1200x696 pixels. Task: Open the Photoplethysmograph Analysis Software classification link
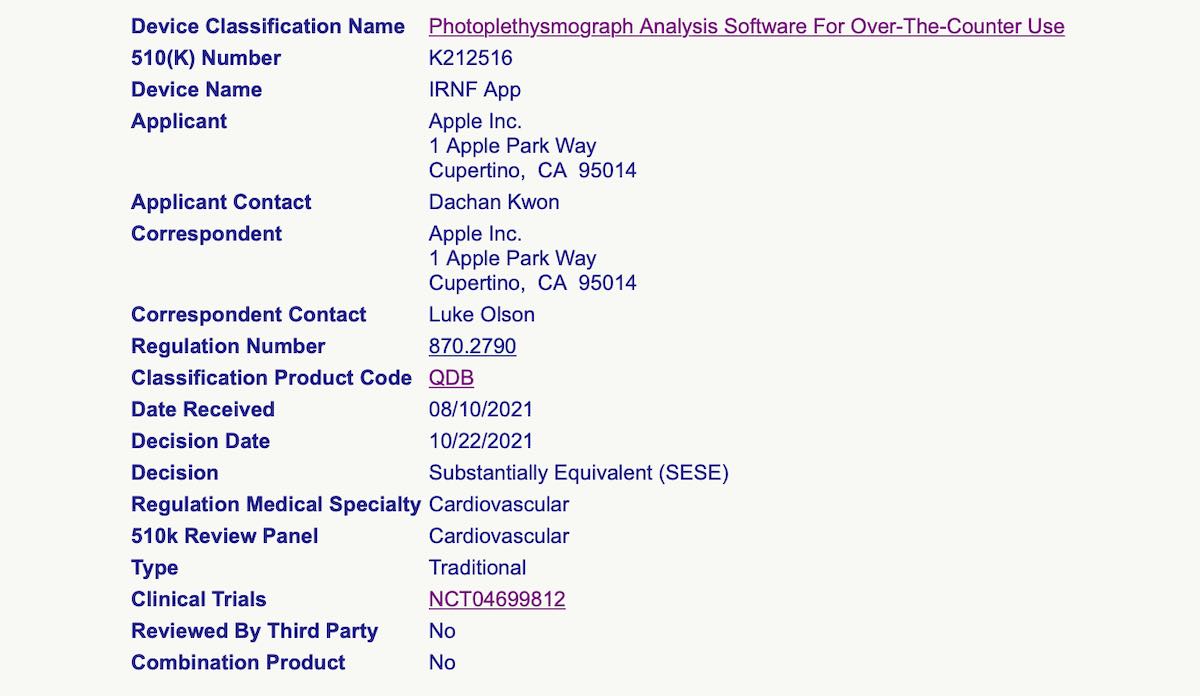[746, 26]
